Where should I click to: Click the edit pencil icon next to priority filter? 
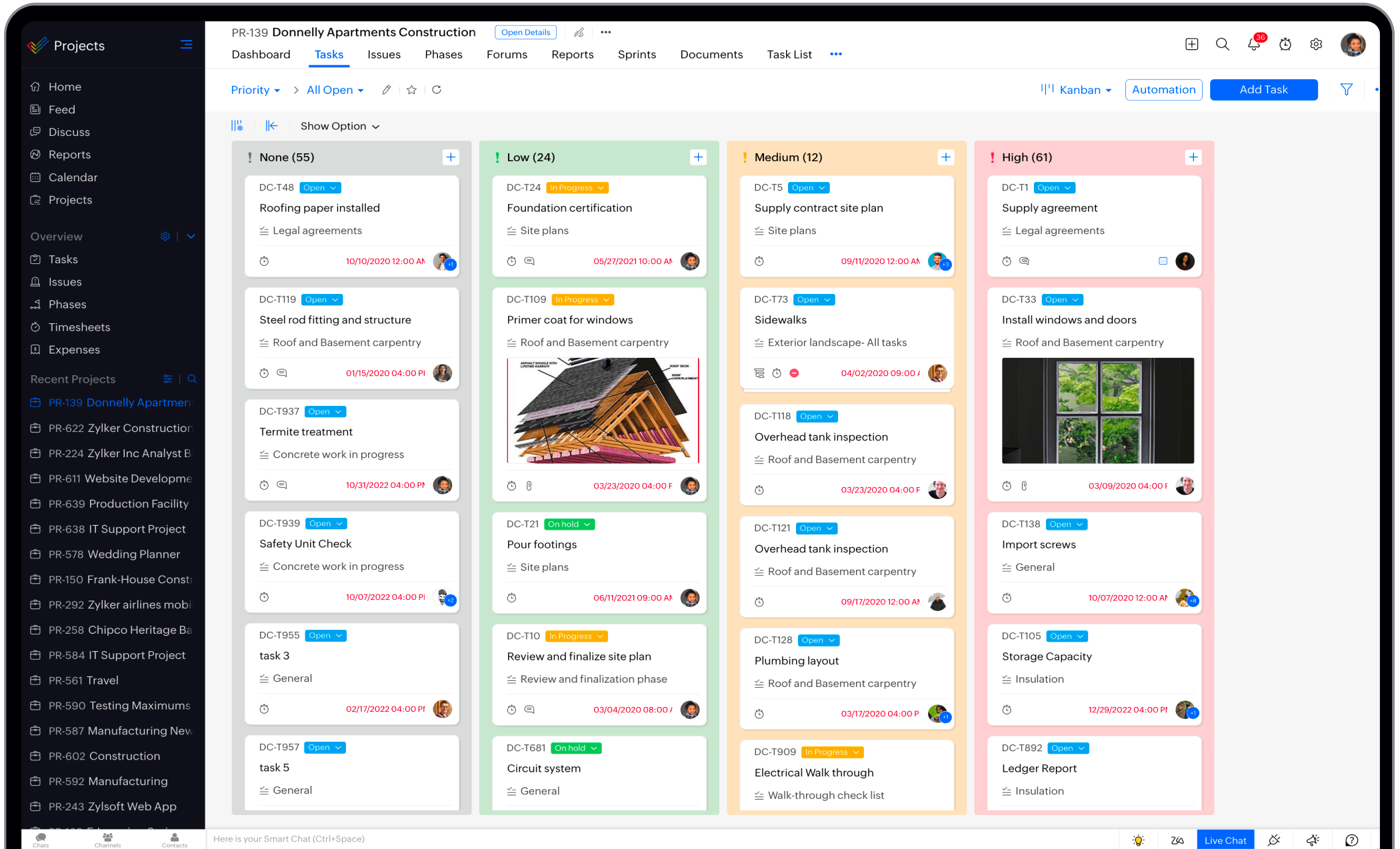(x=388, y=90)
